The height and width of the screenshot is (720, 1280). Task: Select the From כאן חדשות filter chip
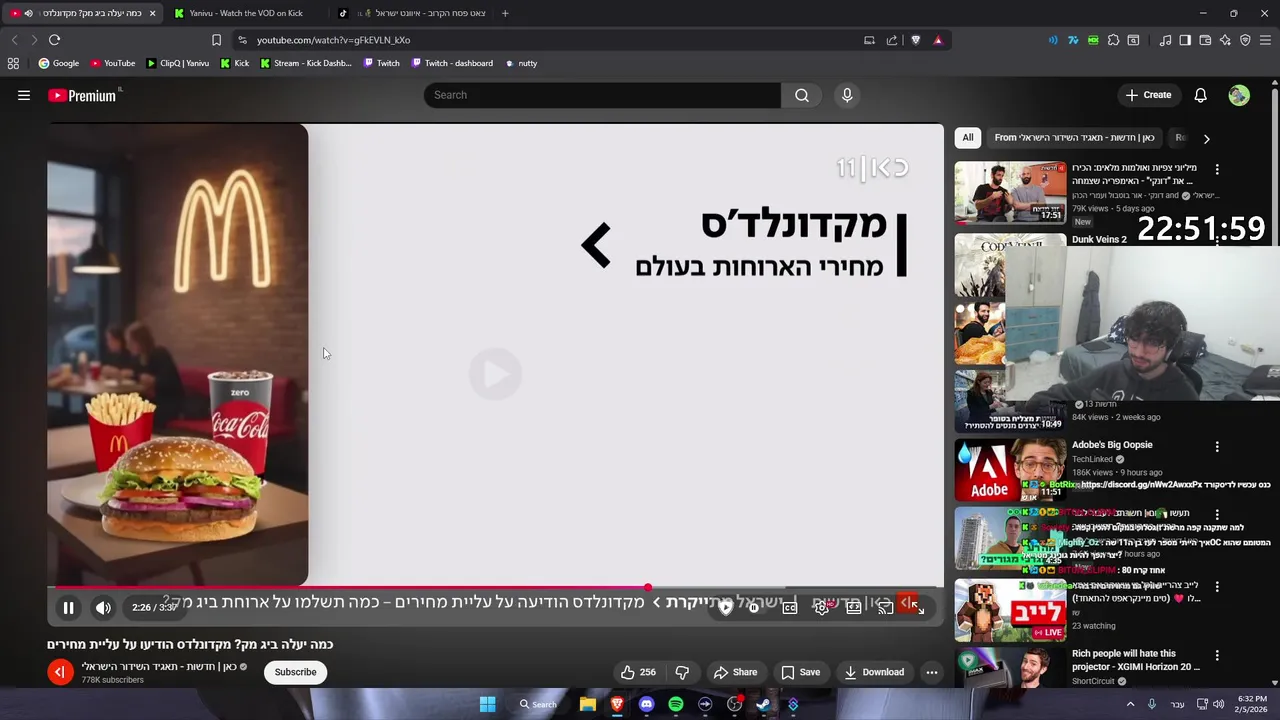(1074, 138)
